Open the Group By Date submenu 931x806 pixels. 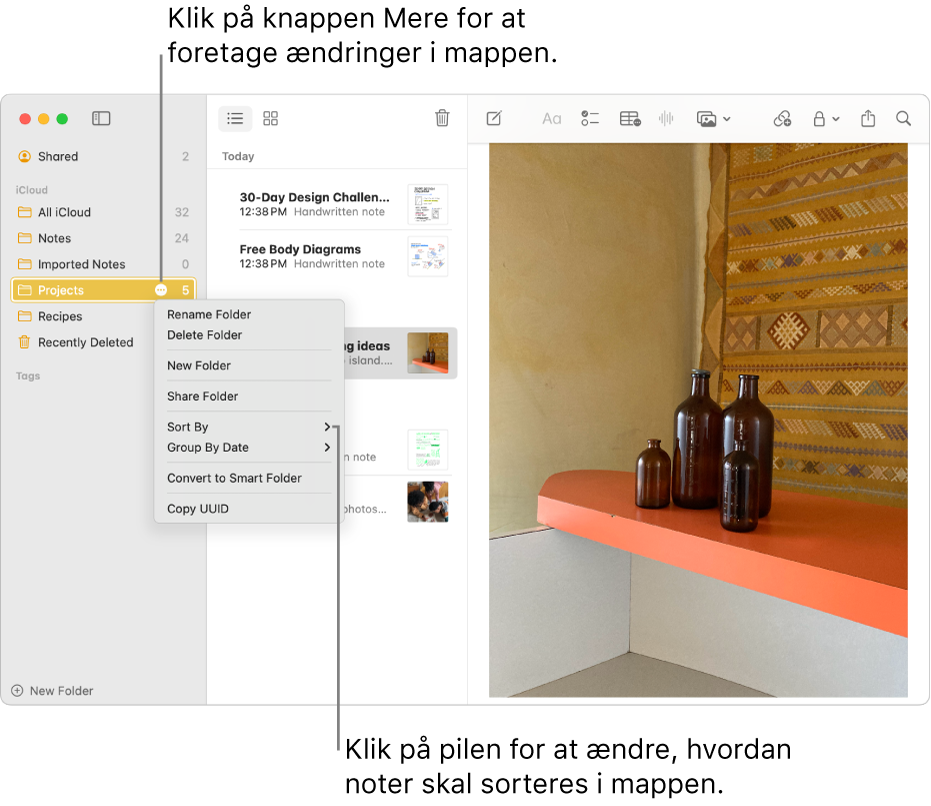[249, 447]
